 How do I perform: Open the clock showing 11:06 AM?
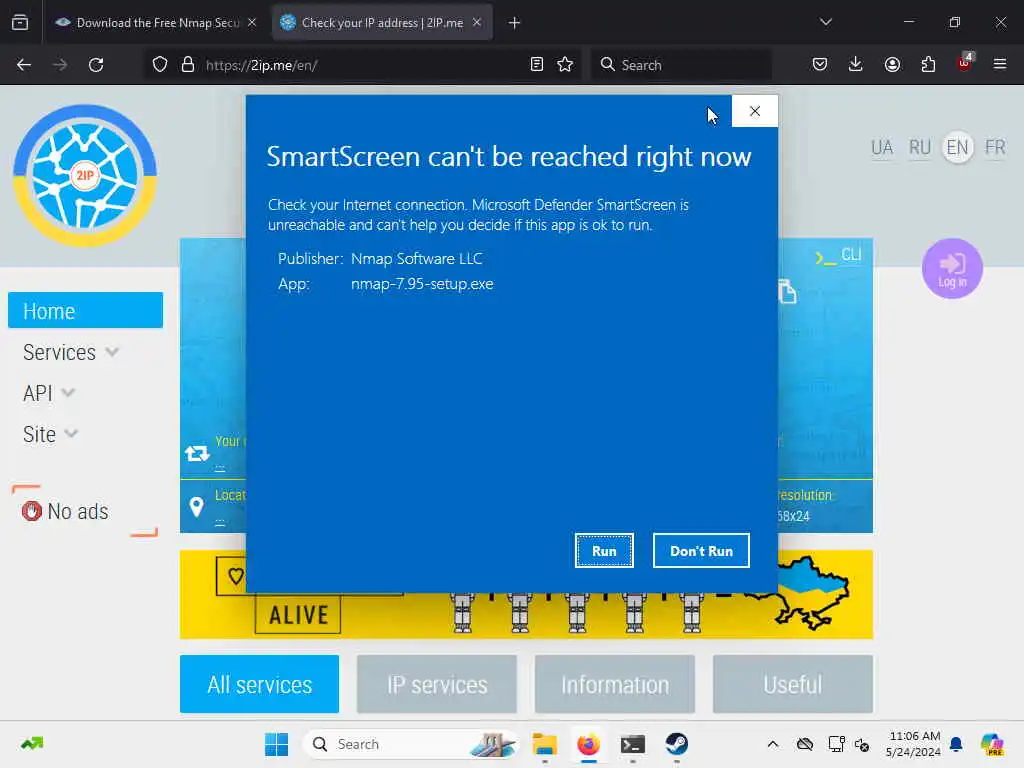[x=913, y=744]
